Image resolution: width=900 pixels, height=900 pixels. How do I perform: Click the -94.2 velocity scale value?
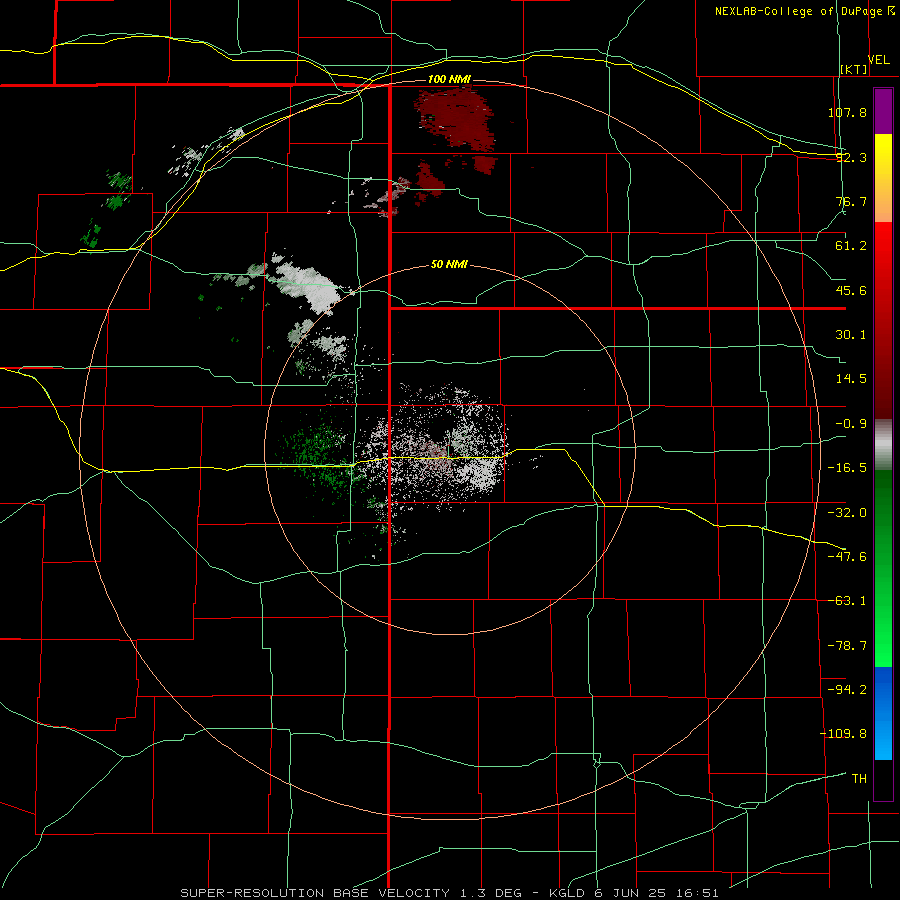click(847, 689)
